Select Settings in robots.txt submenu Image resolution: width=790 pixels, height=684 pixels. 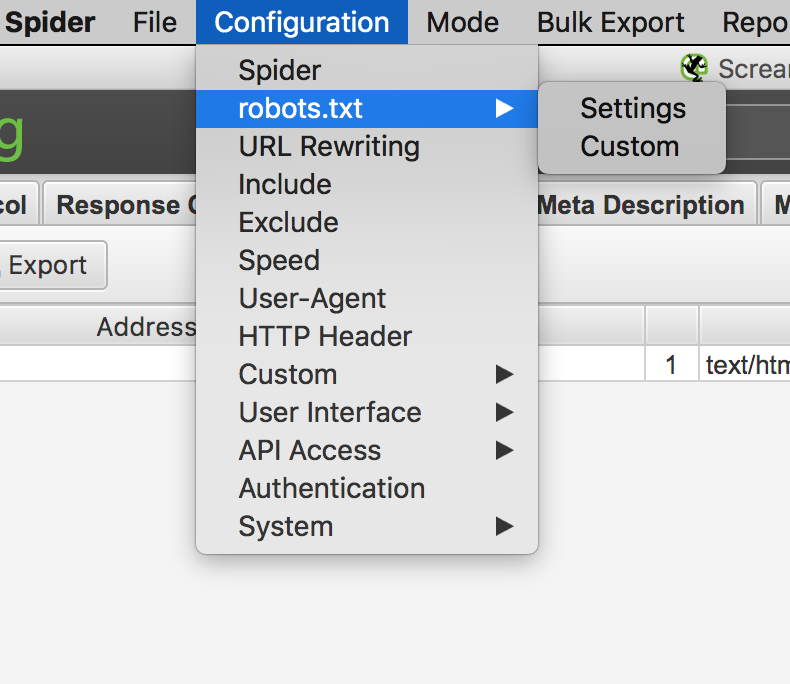pyautogui.click(x=632, y=108)
